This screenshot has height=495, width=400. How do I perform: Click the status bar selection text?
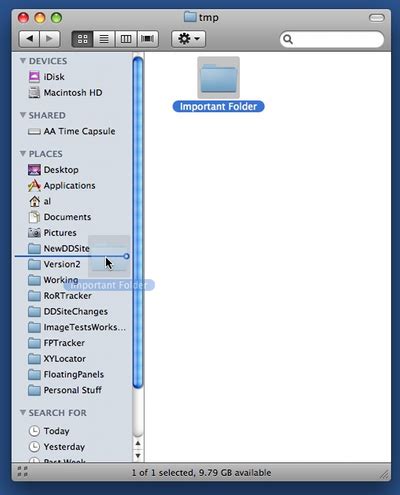[201, 473]
